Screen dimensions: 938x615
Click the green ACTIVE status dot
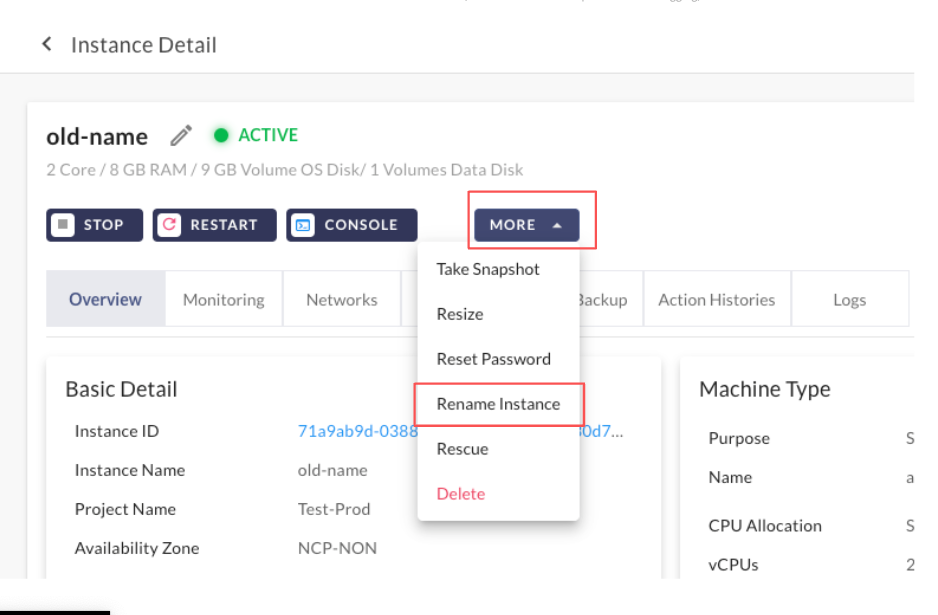click(x=222, y=135)
